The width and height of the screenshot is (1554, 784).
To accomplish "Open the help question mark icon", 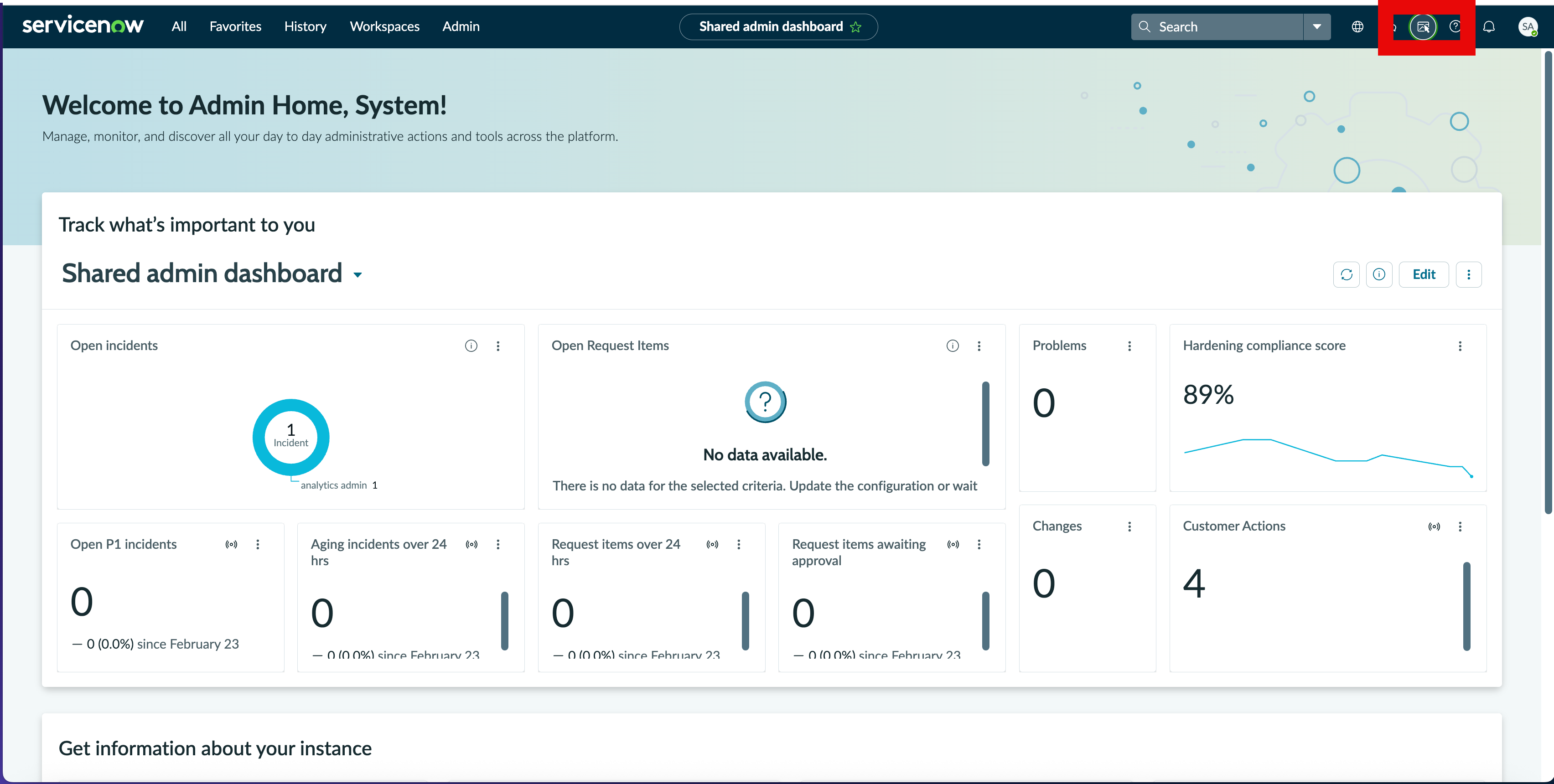I will (x=1455, y=26).
